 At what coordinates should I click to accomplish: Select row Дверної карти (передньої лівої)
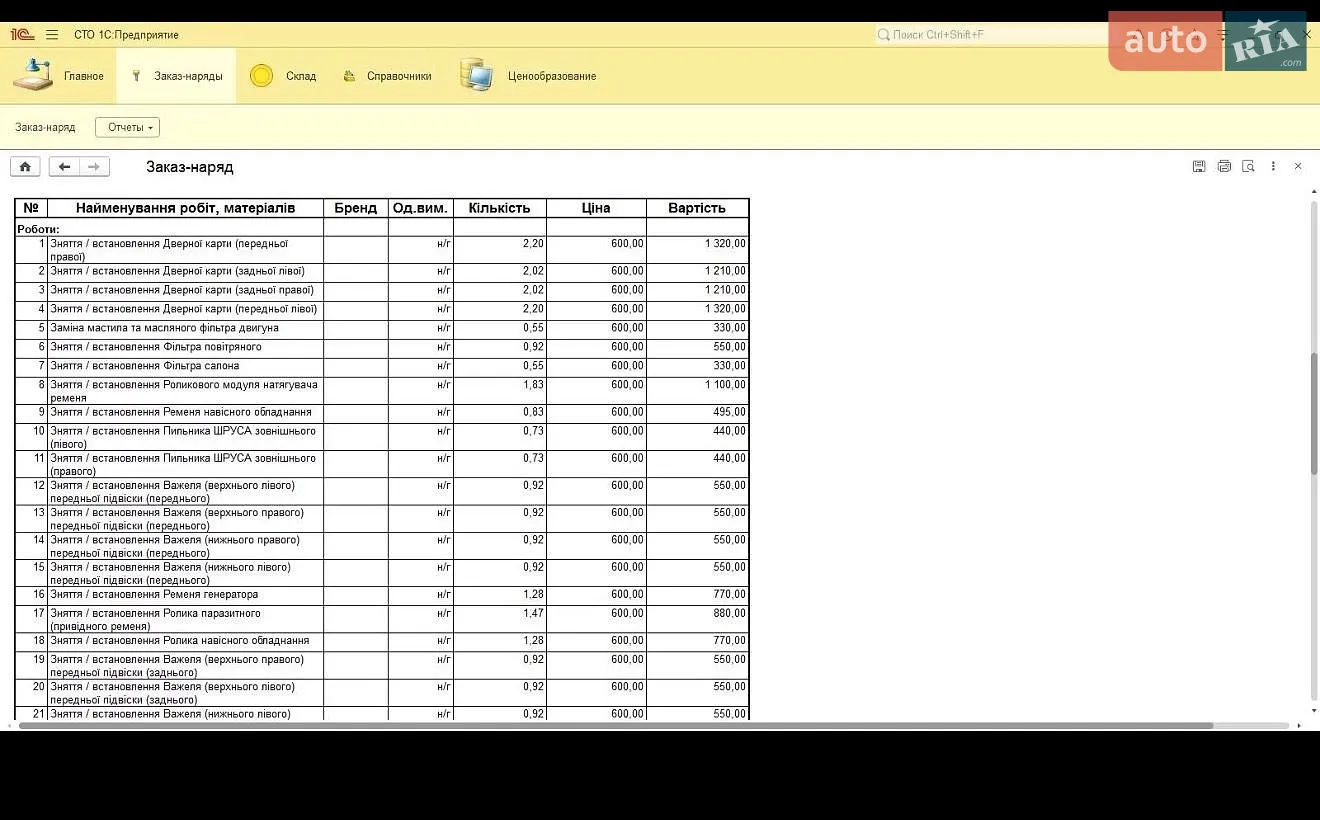[381, 310]
